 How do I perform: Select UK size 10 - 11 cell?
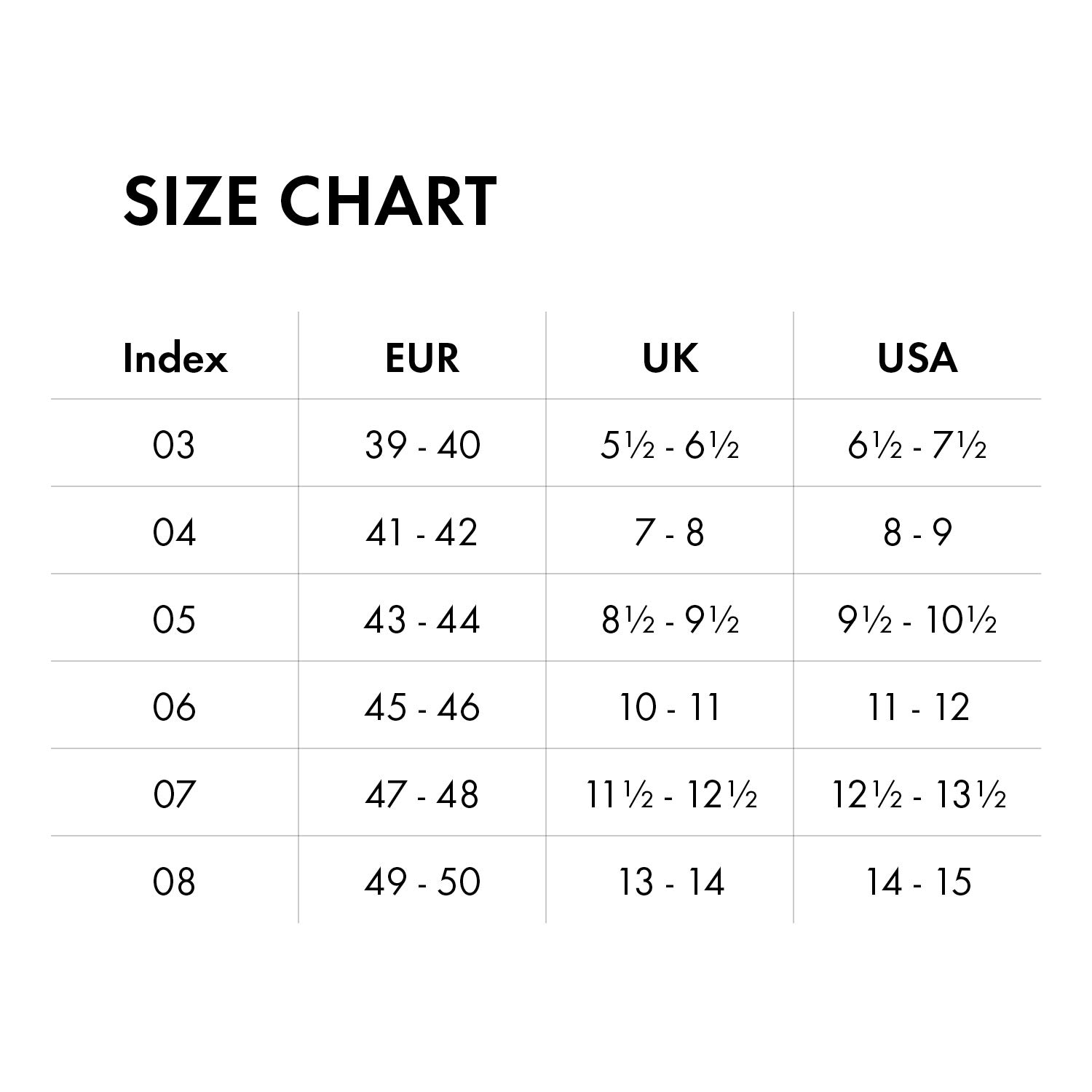[670, 707]
